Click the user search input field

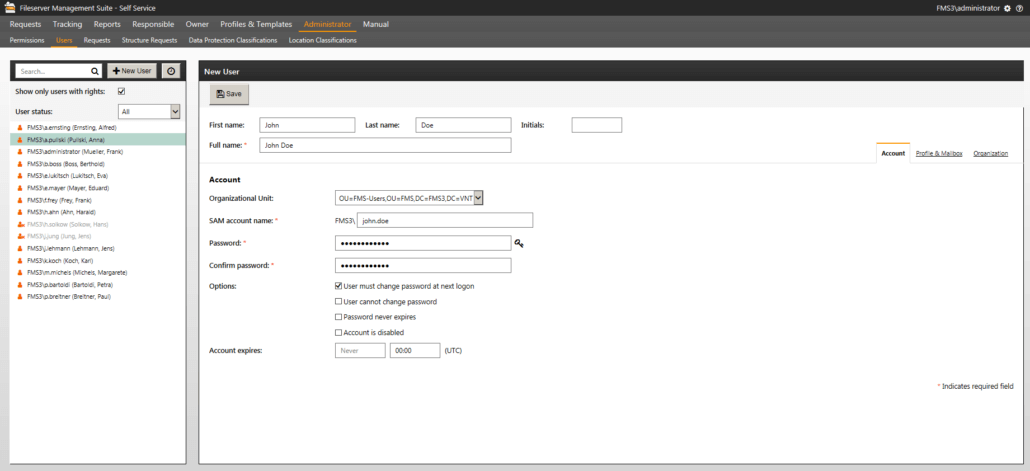coord(58,71)
